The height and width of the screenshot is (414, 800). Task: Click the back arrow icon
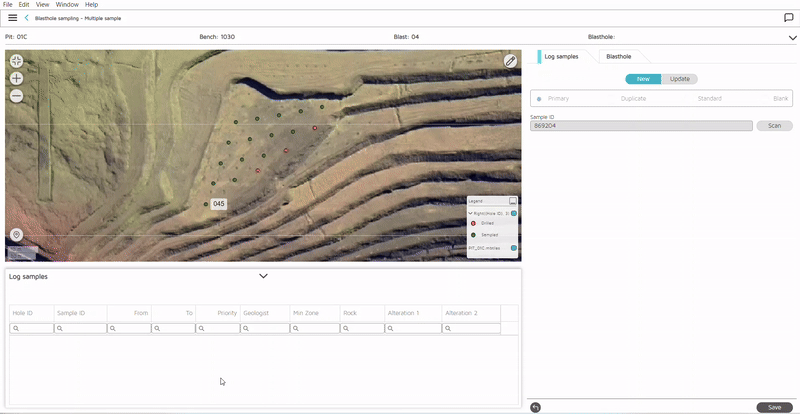click(x=26, y=18)
